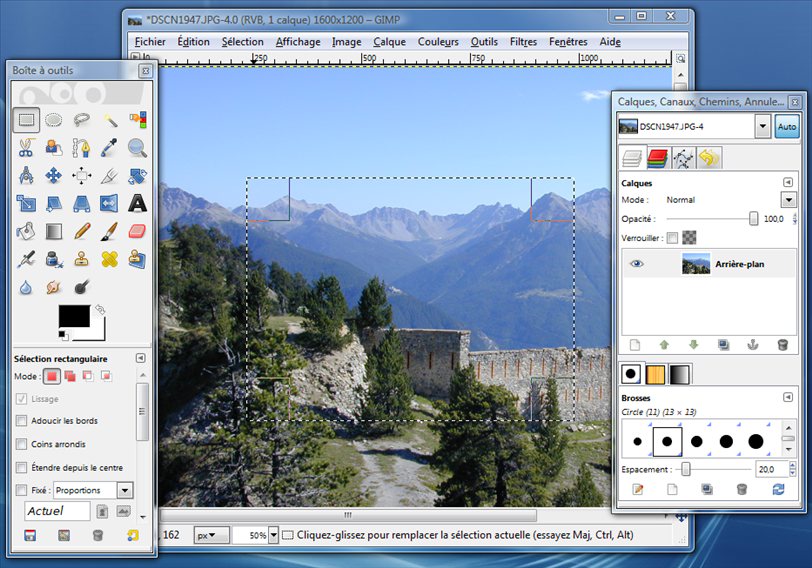Switch to the Channels tab
The width and height of the screenshot is (812, 568).
657,157
